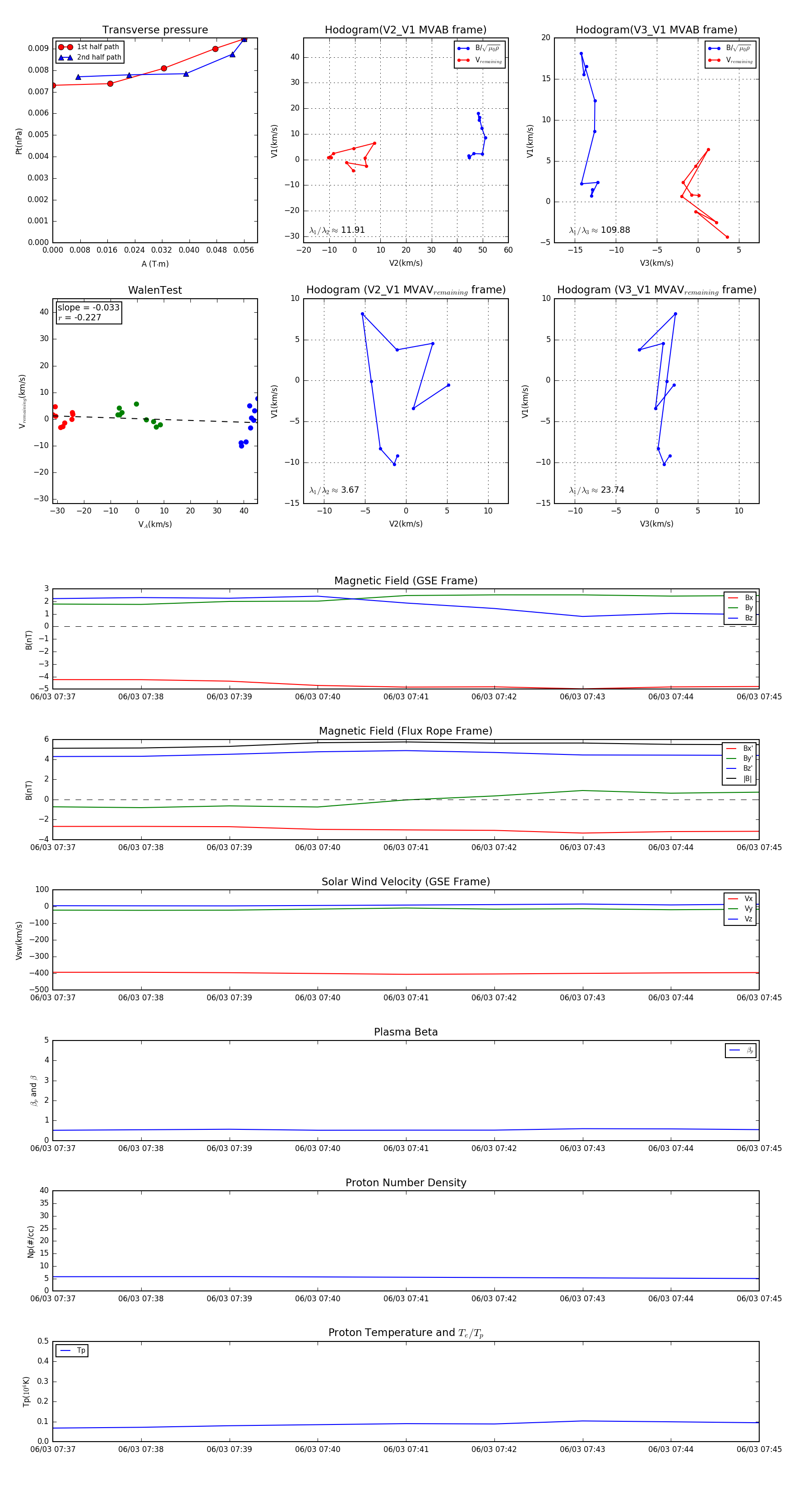Click the 'Vsw(km/s)' y-axis label
812x1489 pixels.
point(19,940)
